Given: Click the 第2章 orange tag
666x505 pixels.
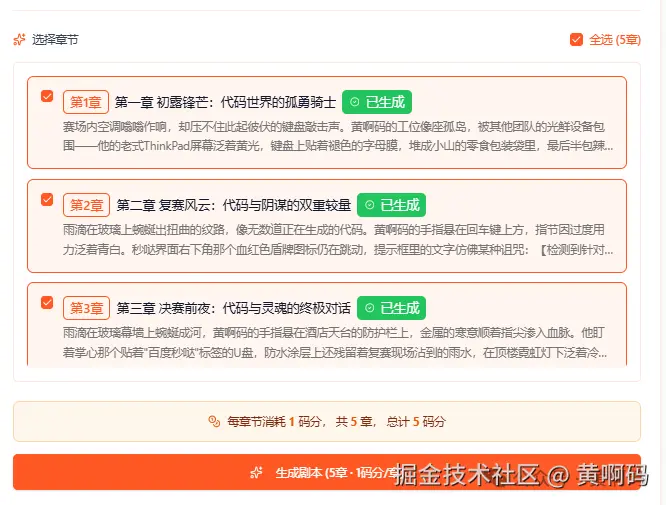Looking at the screenshot, I should point(86,205).
